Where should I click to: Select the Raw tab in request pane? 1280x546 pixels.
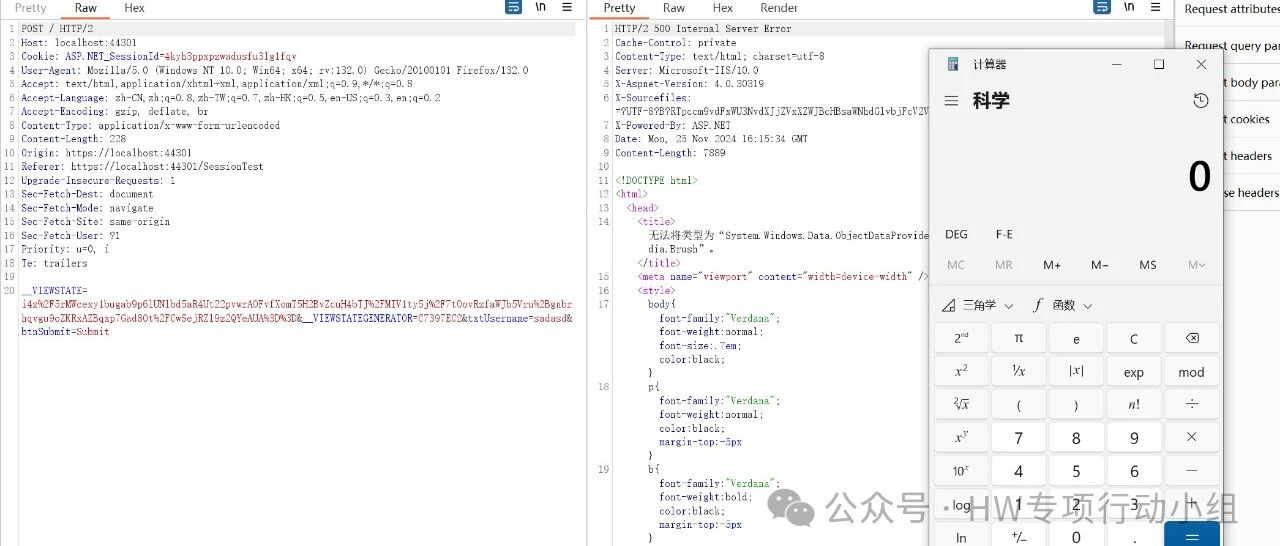pyautogui.click(x=86, y=7)
